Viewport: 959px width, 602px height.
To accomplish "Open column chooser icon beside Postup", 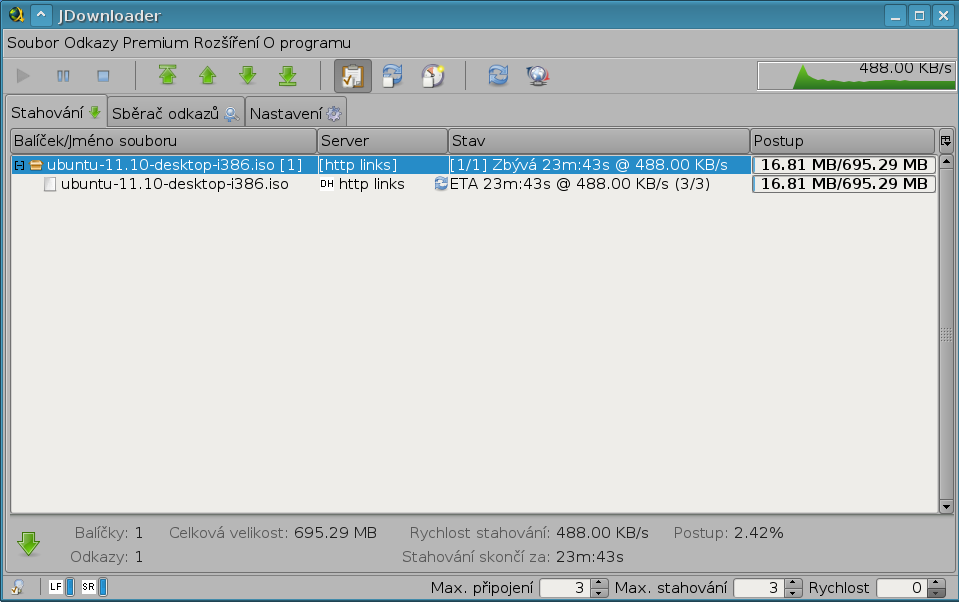I will (x=946, y=141).
